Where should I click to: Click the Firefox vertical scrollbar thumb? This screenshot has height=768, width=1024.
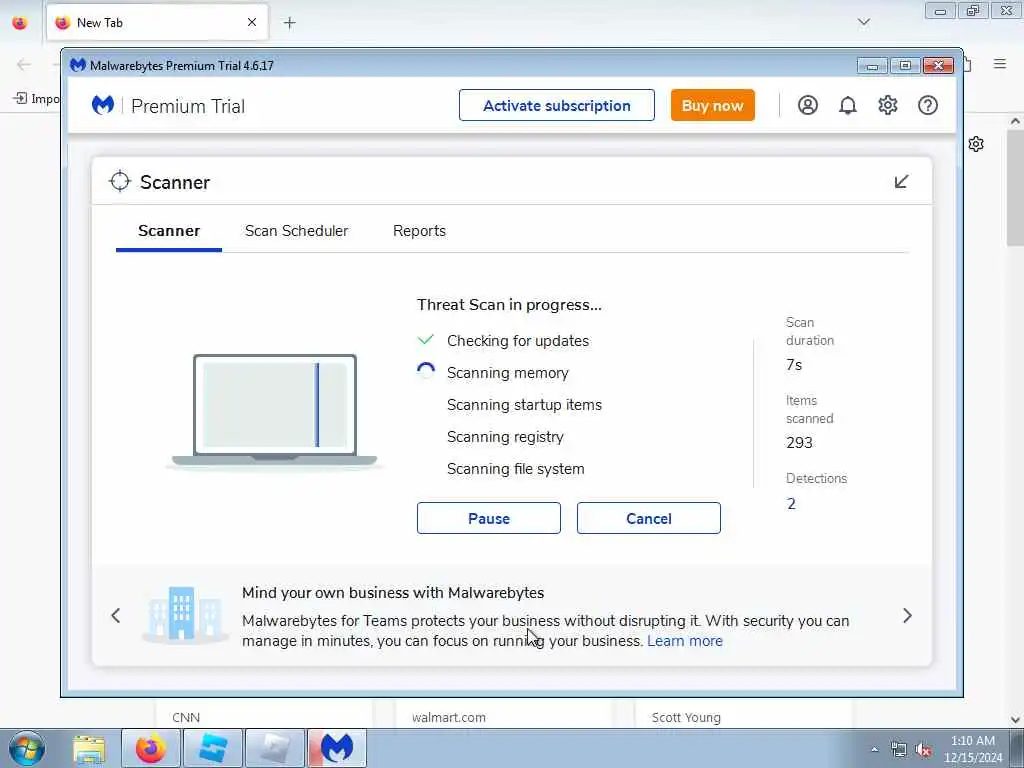pos(1015,187)
